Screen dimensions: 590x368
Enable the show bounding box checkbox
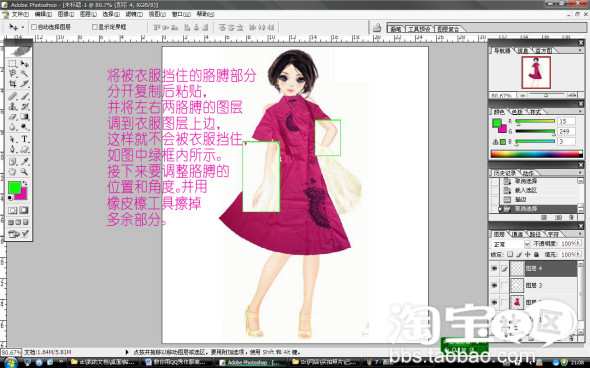[x=94, y=27]
